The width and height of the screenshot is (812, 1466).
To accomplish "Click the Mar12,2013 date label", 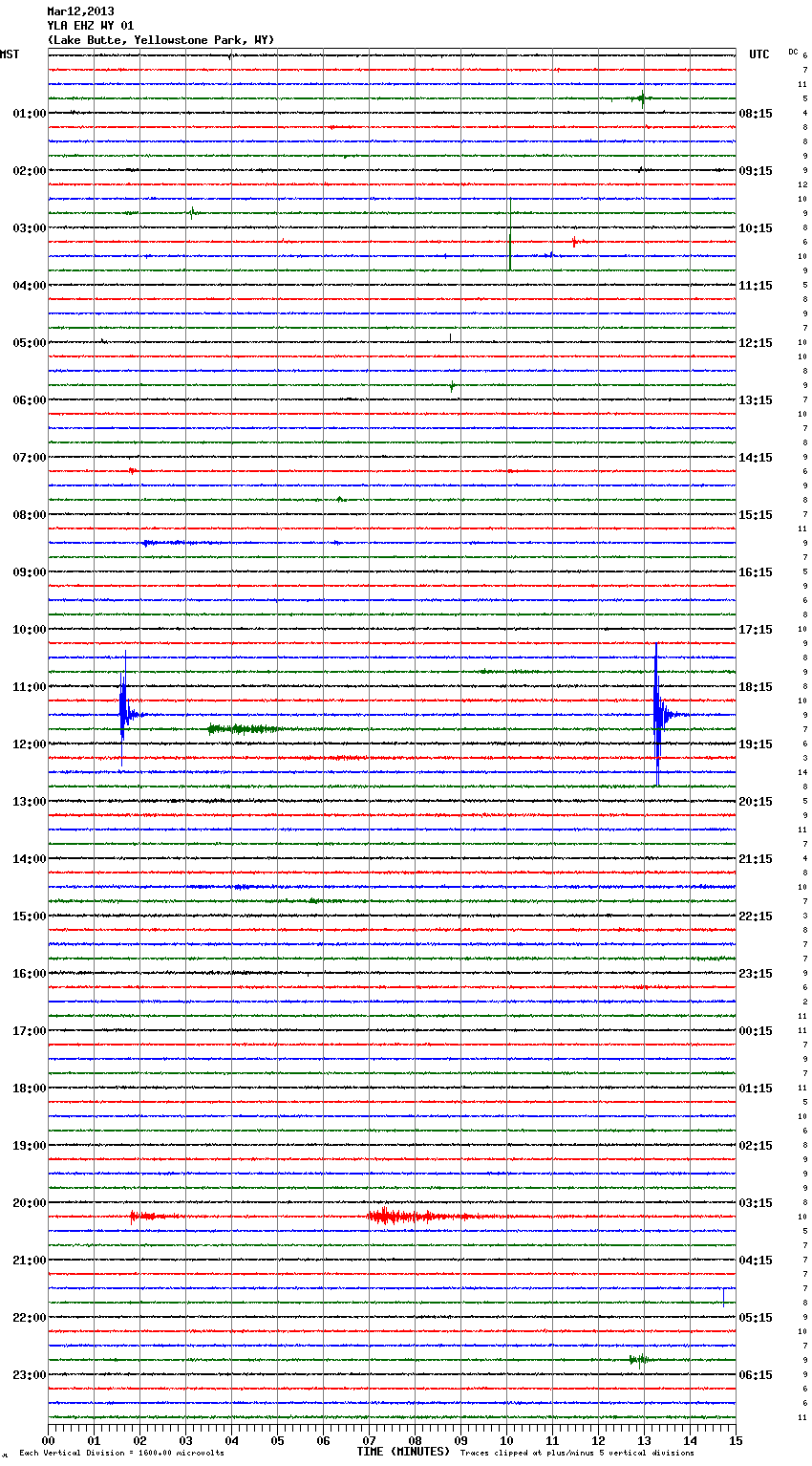I will point(80,11).
